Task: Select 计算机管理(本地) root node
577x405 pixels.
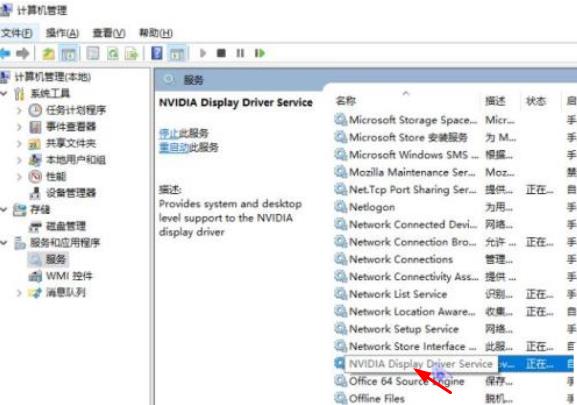Action: (52, 77)
